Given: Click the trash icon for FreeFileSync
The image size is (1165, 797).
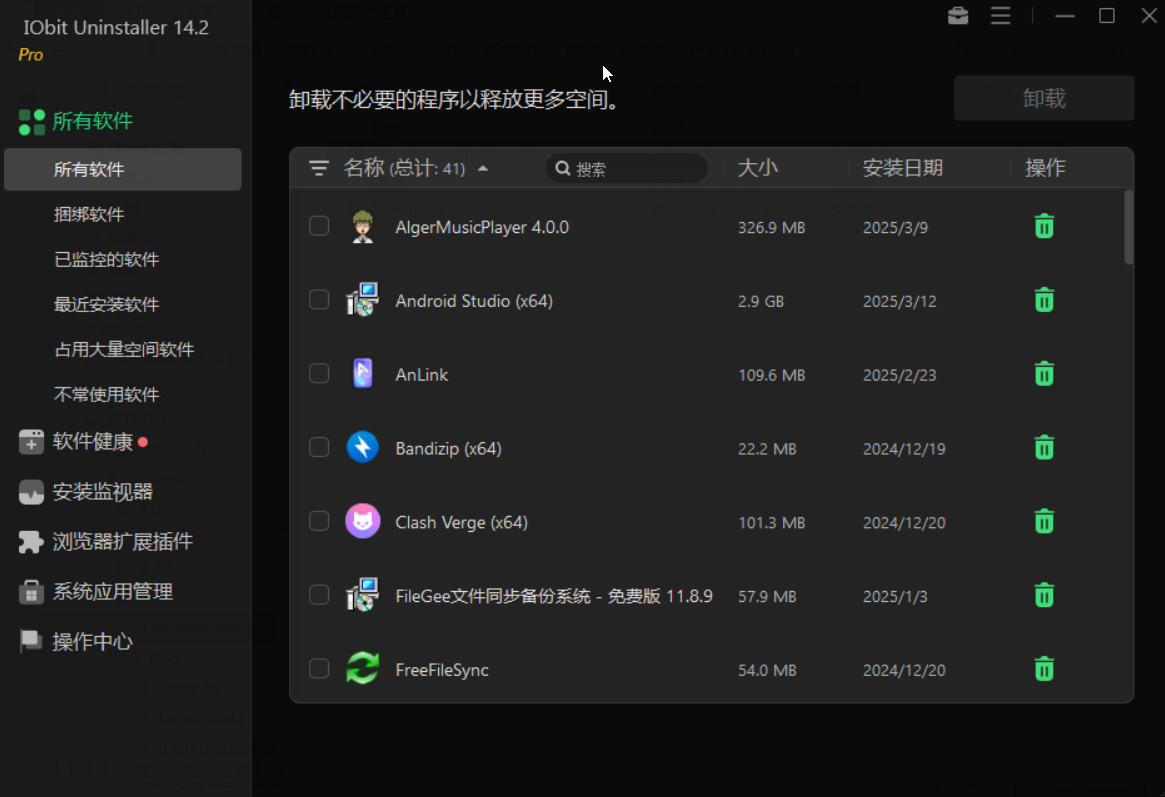Looking at the screenshot, I should [1044, 668].
